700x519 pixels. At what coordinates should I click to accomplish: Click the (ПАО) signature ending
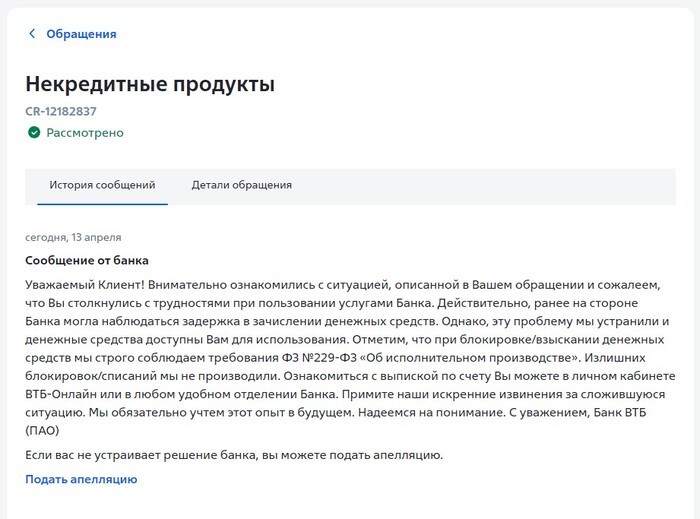click(x=42, y=431)
